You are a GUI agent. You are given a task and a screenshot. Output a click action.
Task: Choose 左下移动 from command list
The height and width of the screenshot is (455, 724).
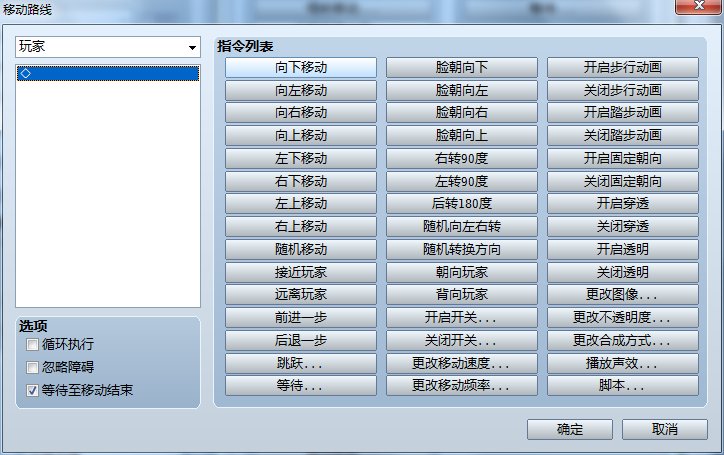tap(301, 158)
